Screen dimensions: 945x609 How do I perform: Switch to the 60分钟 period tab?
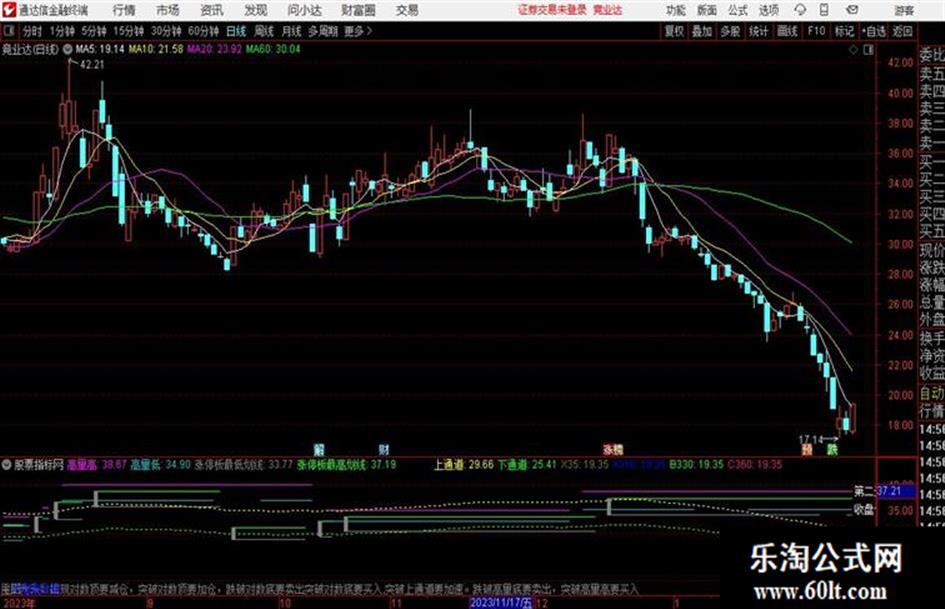[203, 31]
